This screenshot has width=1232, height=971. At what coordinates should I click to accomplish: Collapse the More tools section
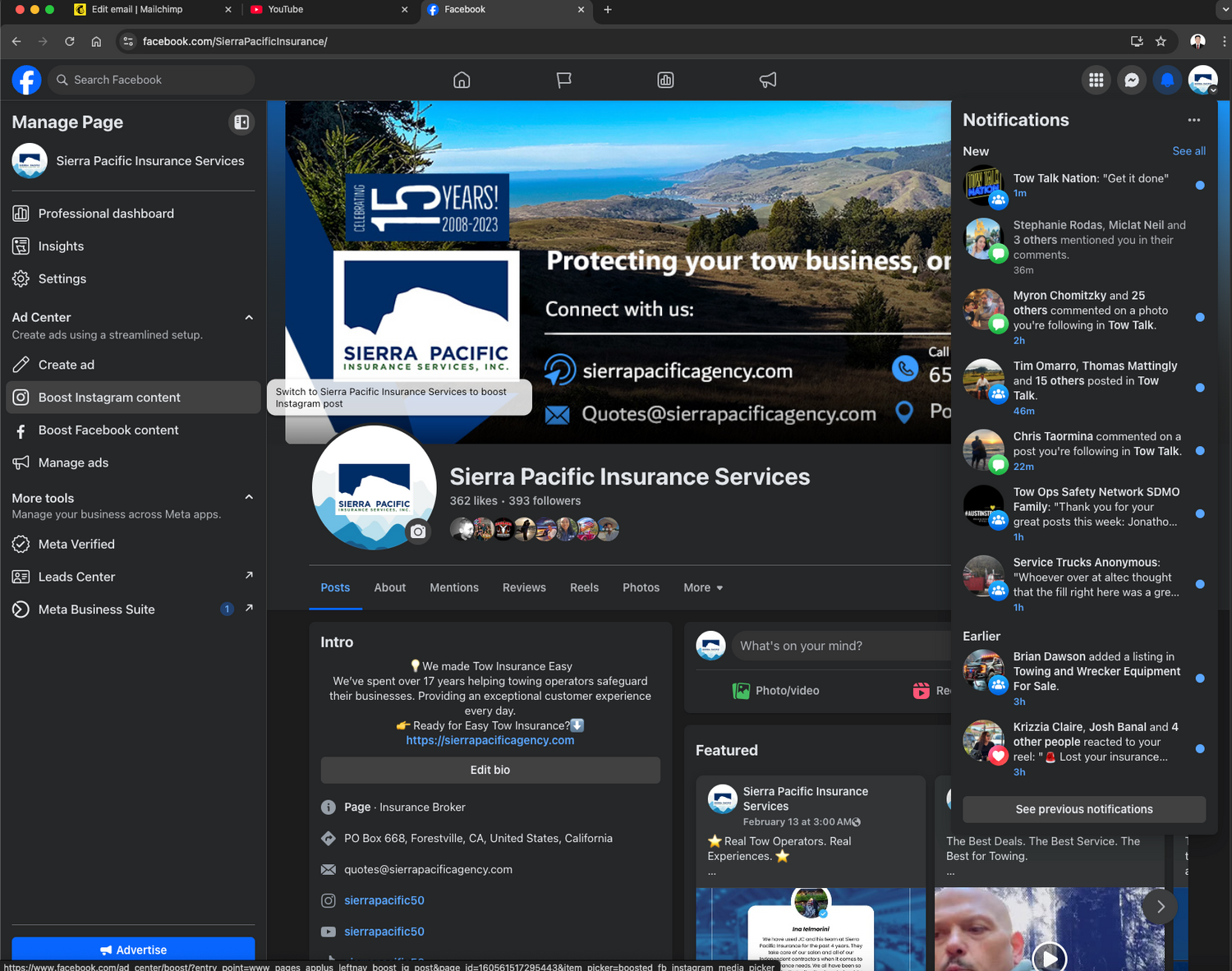pyautogui.click(x=249, y=497)
